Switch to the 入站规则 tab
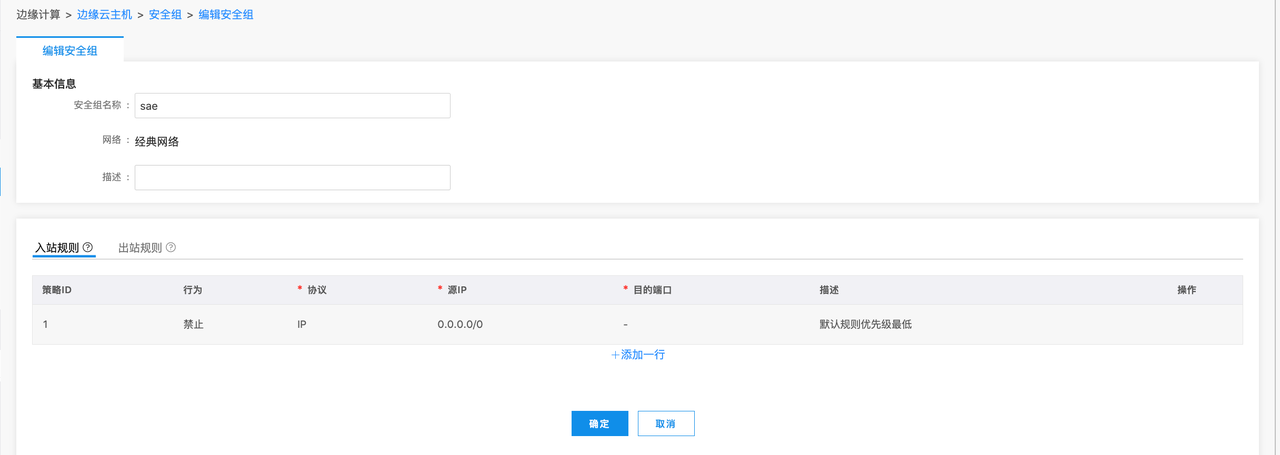 [x=57, y=247]
